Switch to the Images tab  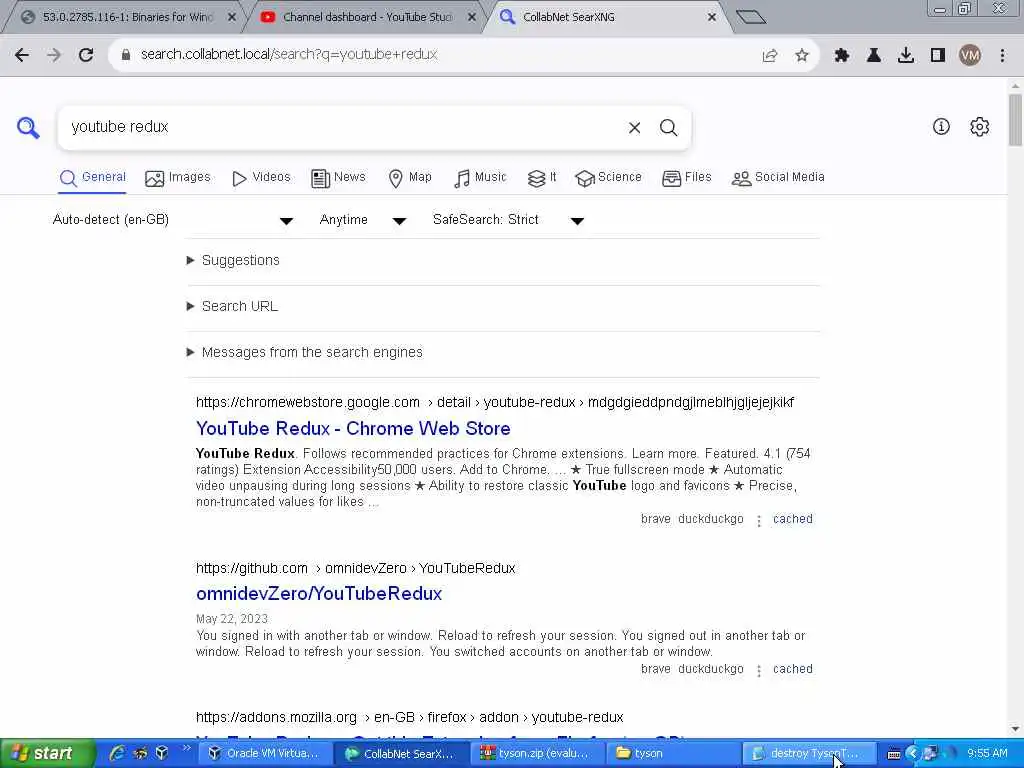point(178,178)
